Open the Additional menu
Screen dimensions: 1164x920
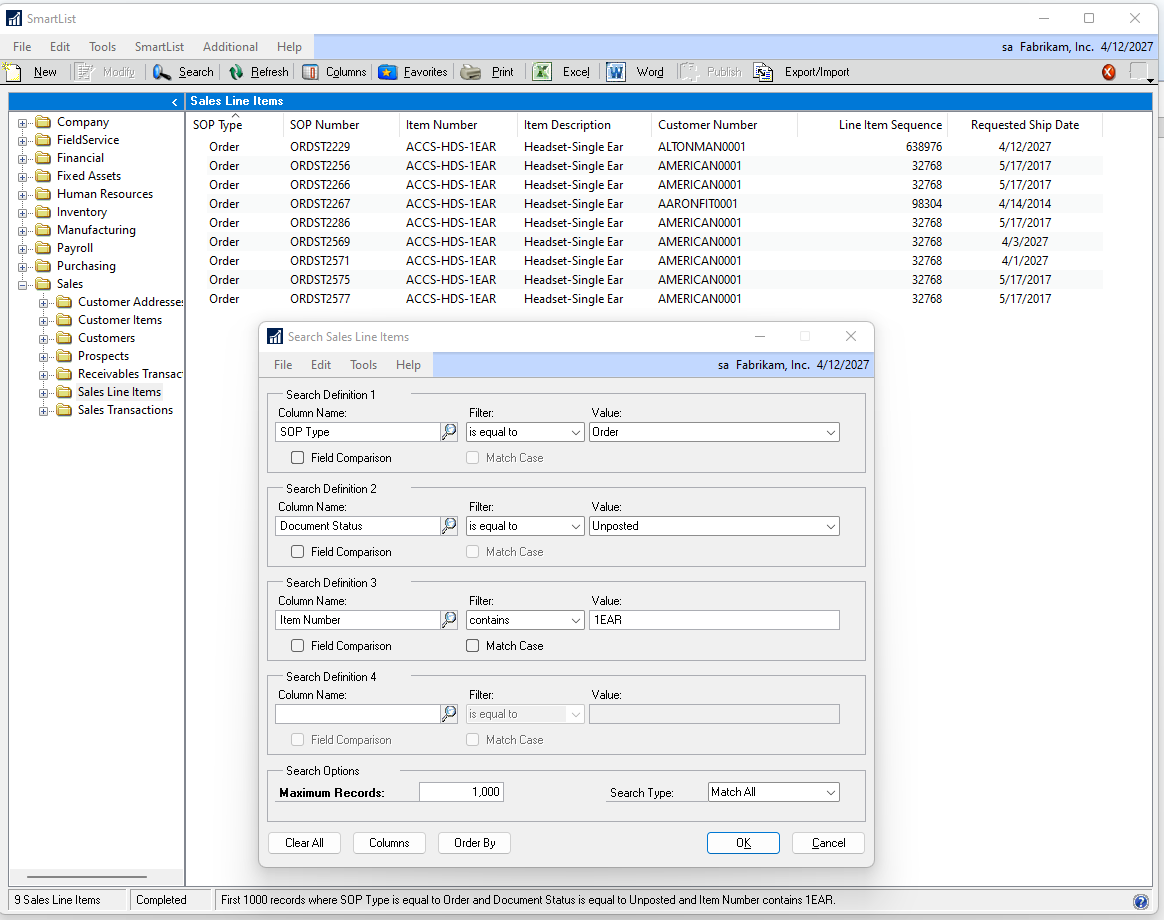[230, 47]
